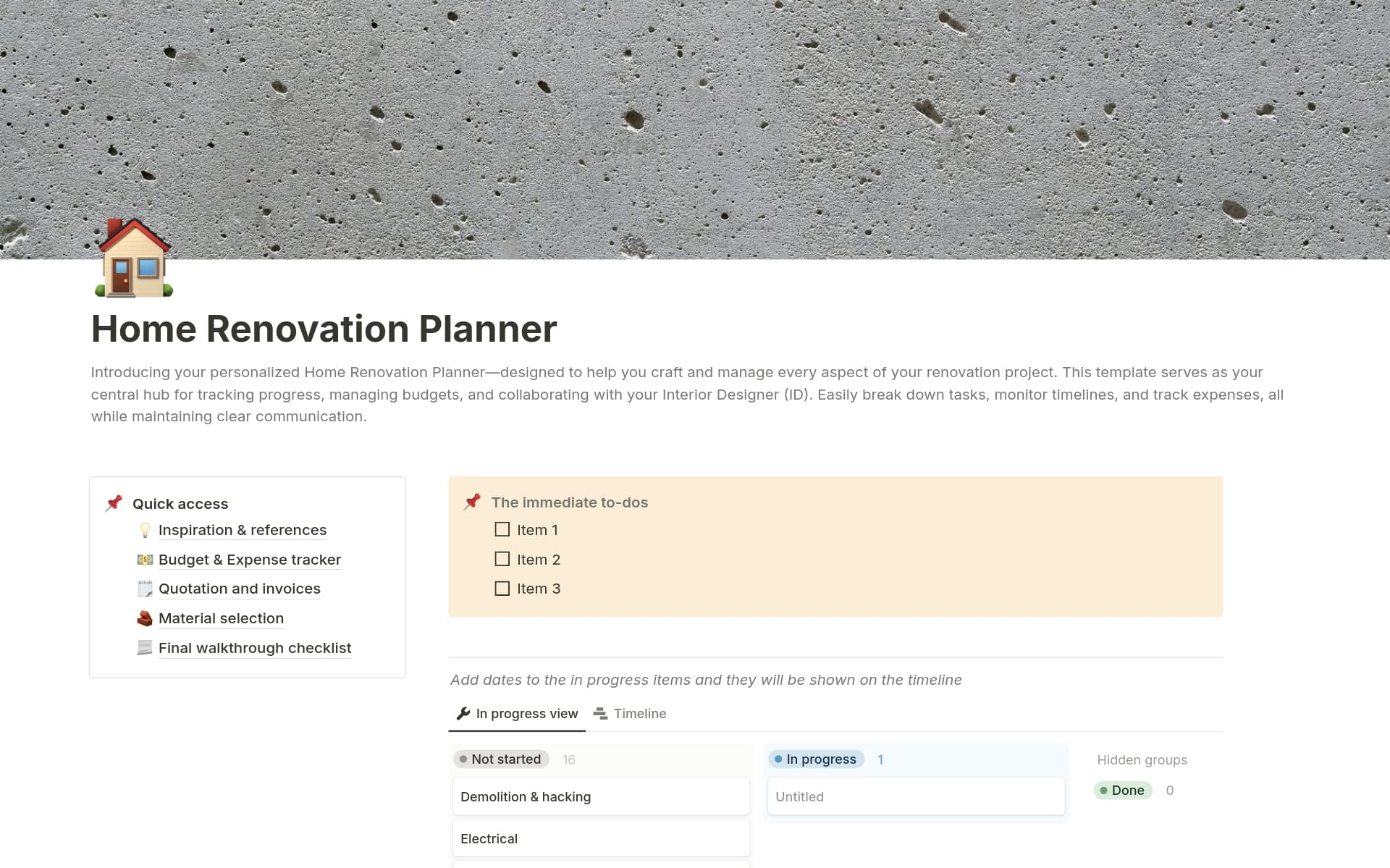Screen dimensions: 1390x868
Task: Click the notepad icon beside Quotation and invoices
Action: click(145, 589)
